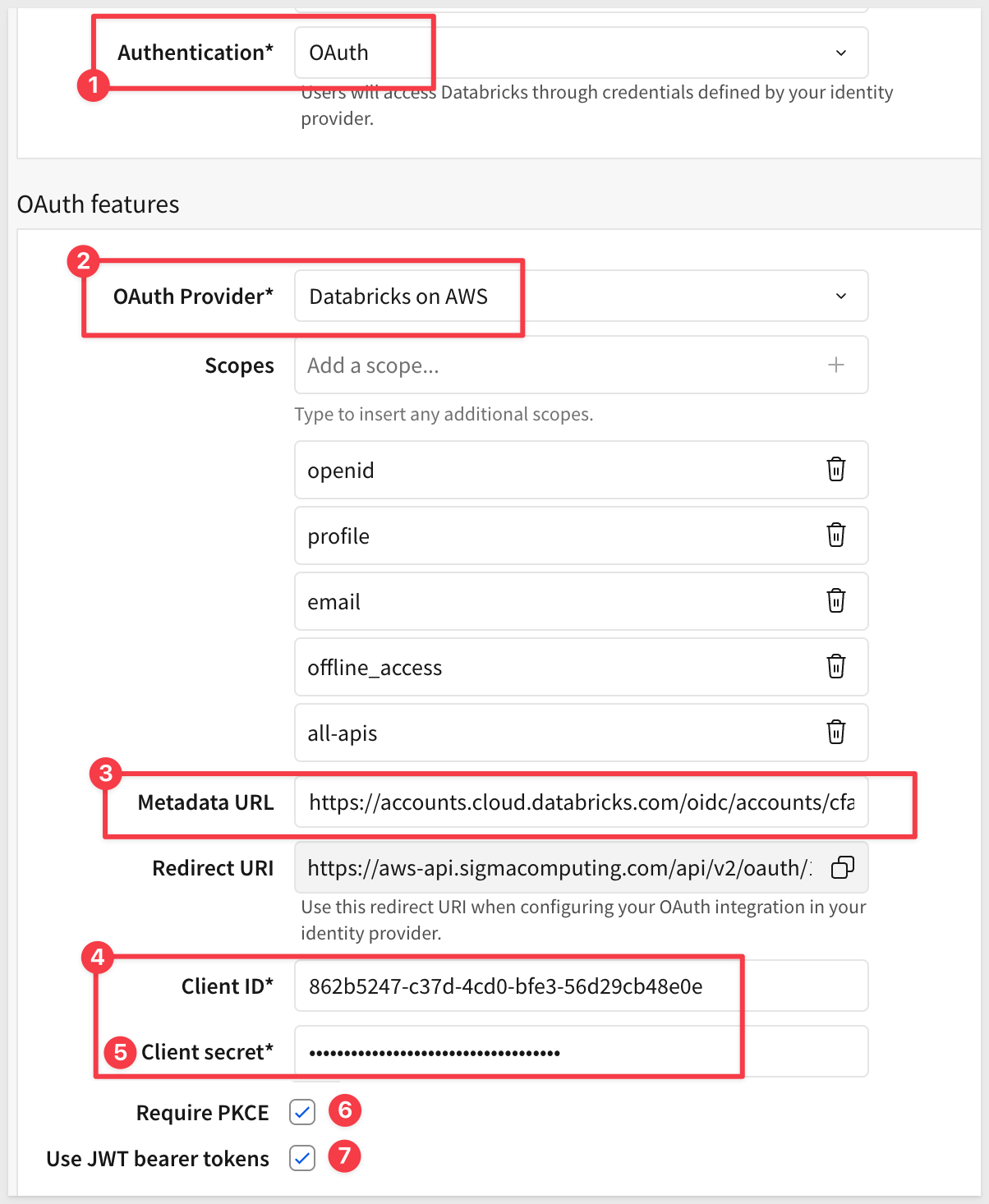Edit the Metadata URL field
The width and height of the screenshot is (989, 1204).
580,802
